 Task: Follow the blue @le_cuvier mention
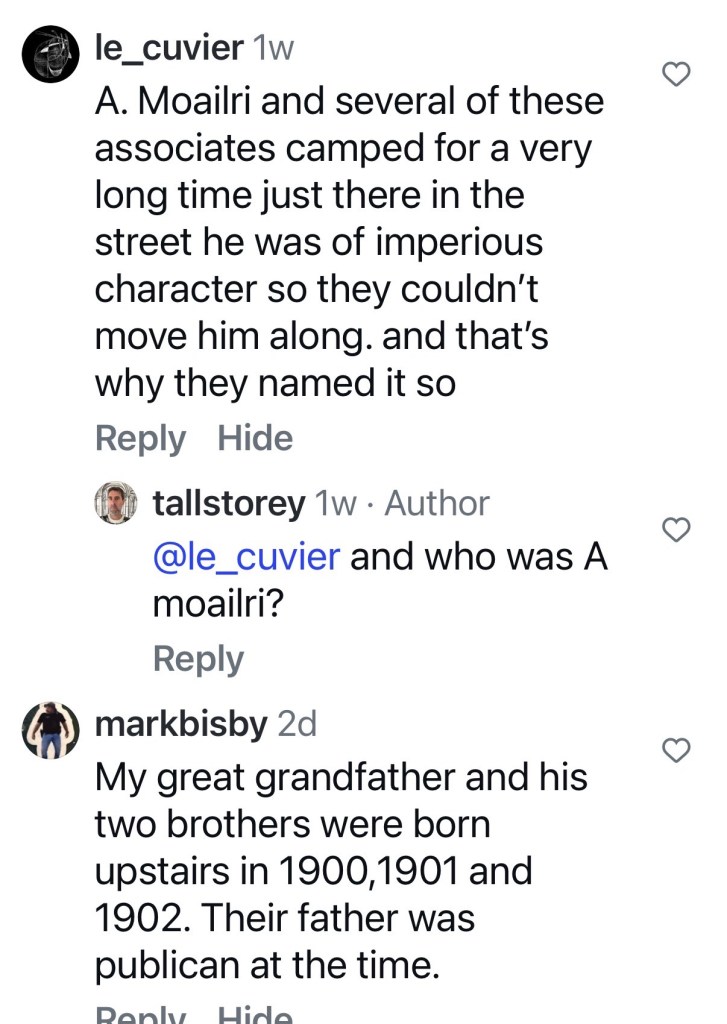click(x=246, y=556)
